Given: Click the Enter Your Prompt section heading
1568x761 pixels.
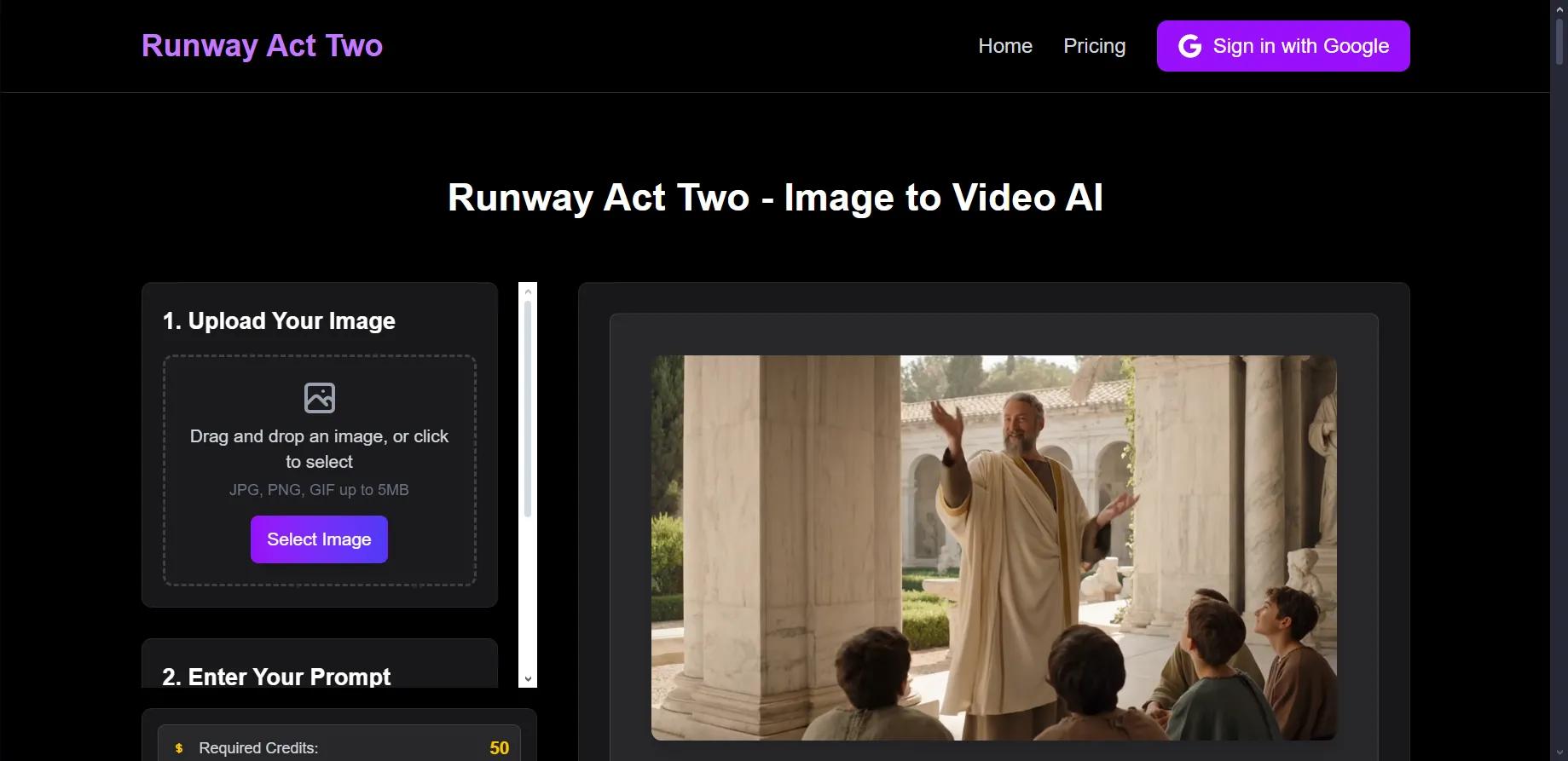Looking at the screenshot, I should (276, 677).
